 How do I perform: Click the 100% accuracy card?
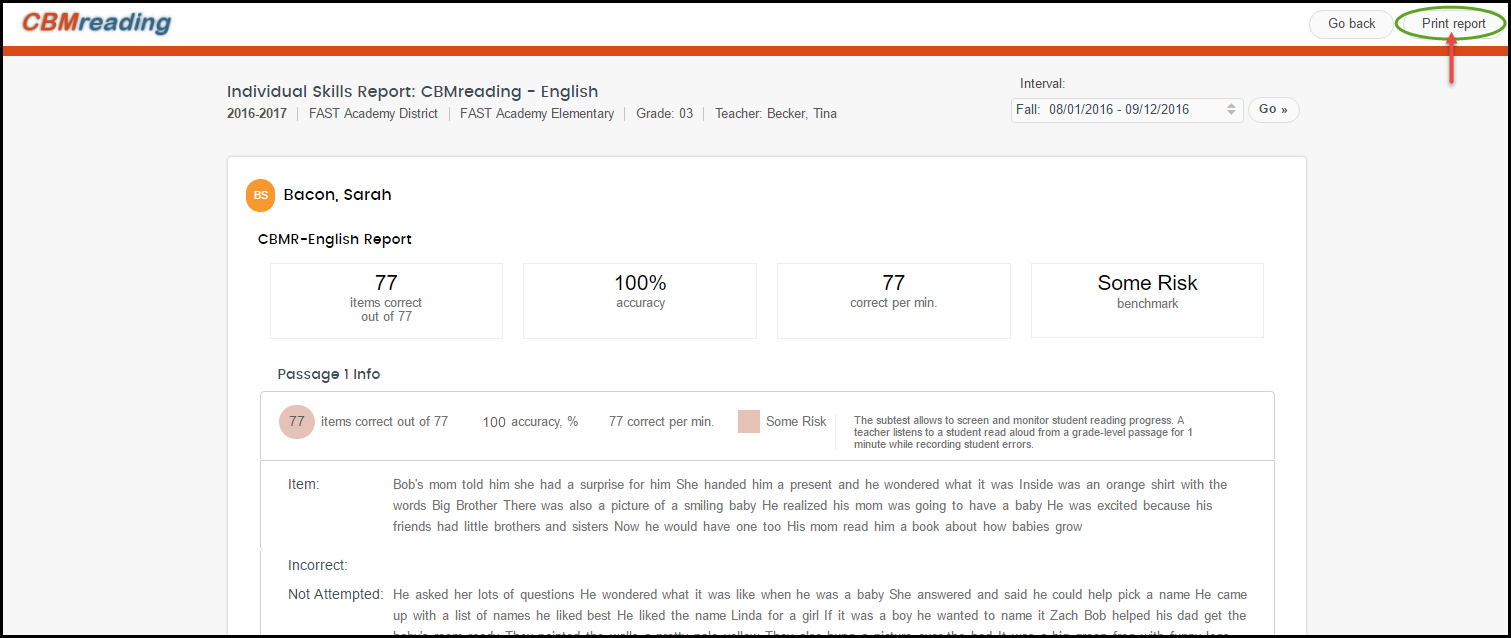pyautogui.click(x=640, y=300)
